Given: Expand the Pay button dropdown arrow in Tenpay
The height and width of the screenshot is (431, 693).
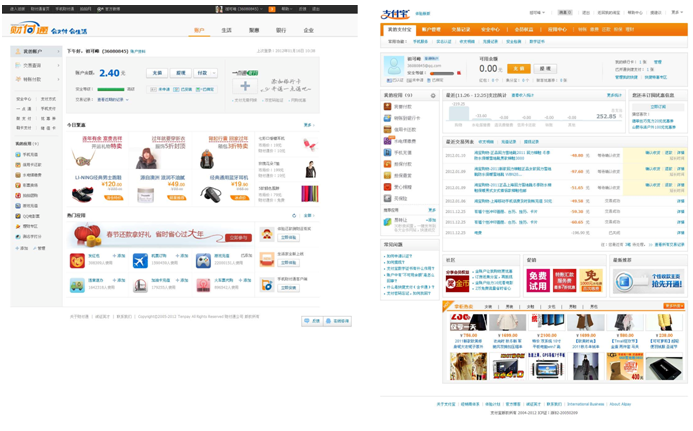Looking at the screenshot, I should point(214,73).
